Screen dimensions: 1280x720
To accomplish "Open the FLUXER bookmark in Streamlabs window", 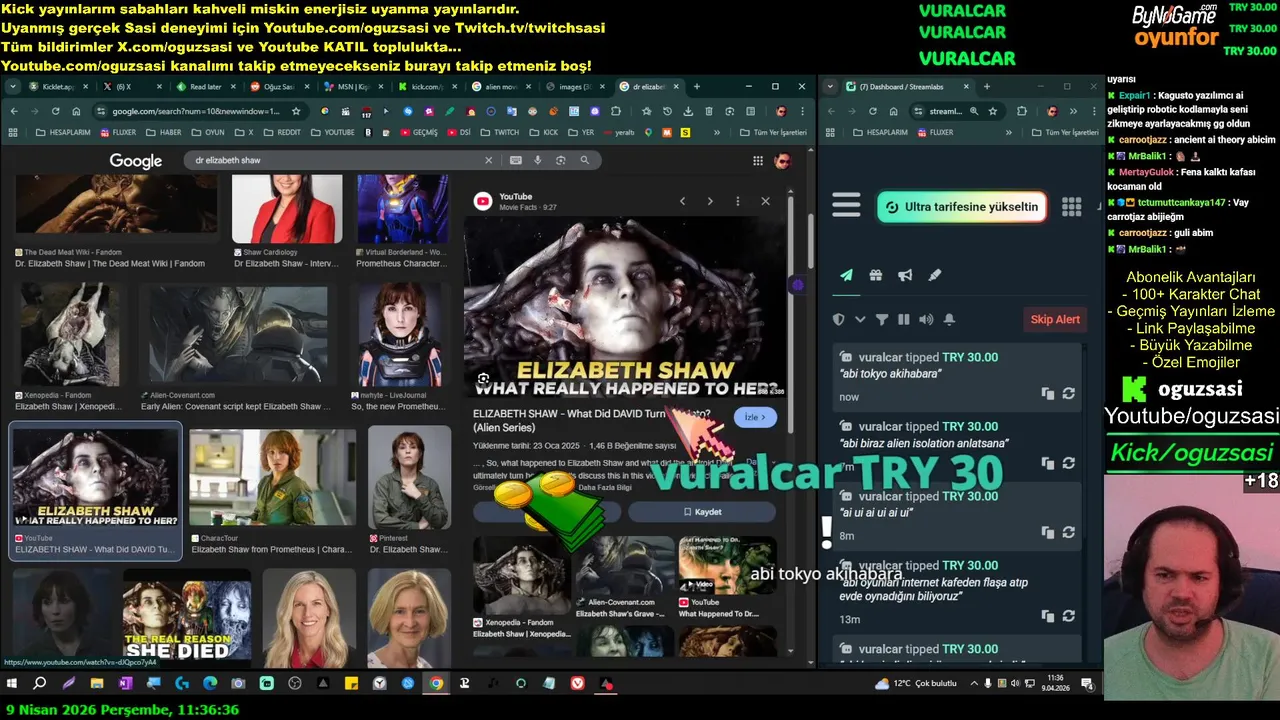I will tap(935, 132).
